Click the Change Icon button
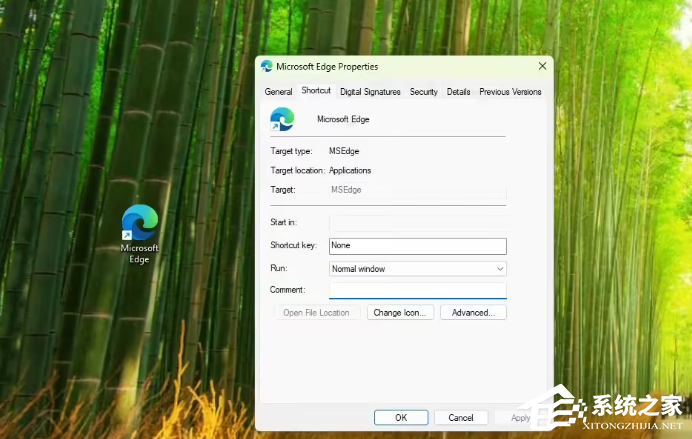Viewport: 692px width, 439px height. (x=400, y=313)
